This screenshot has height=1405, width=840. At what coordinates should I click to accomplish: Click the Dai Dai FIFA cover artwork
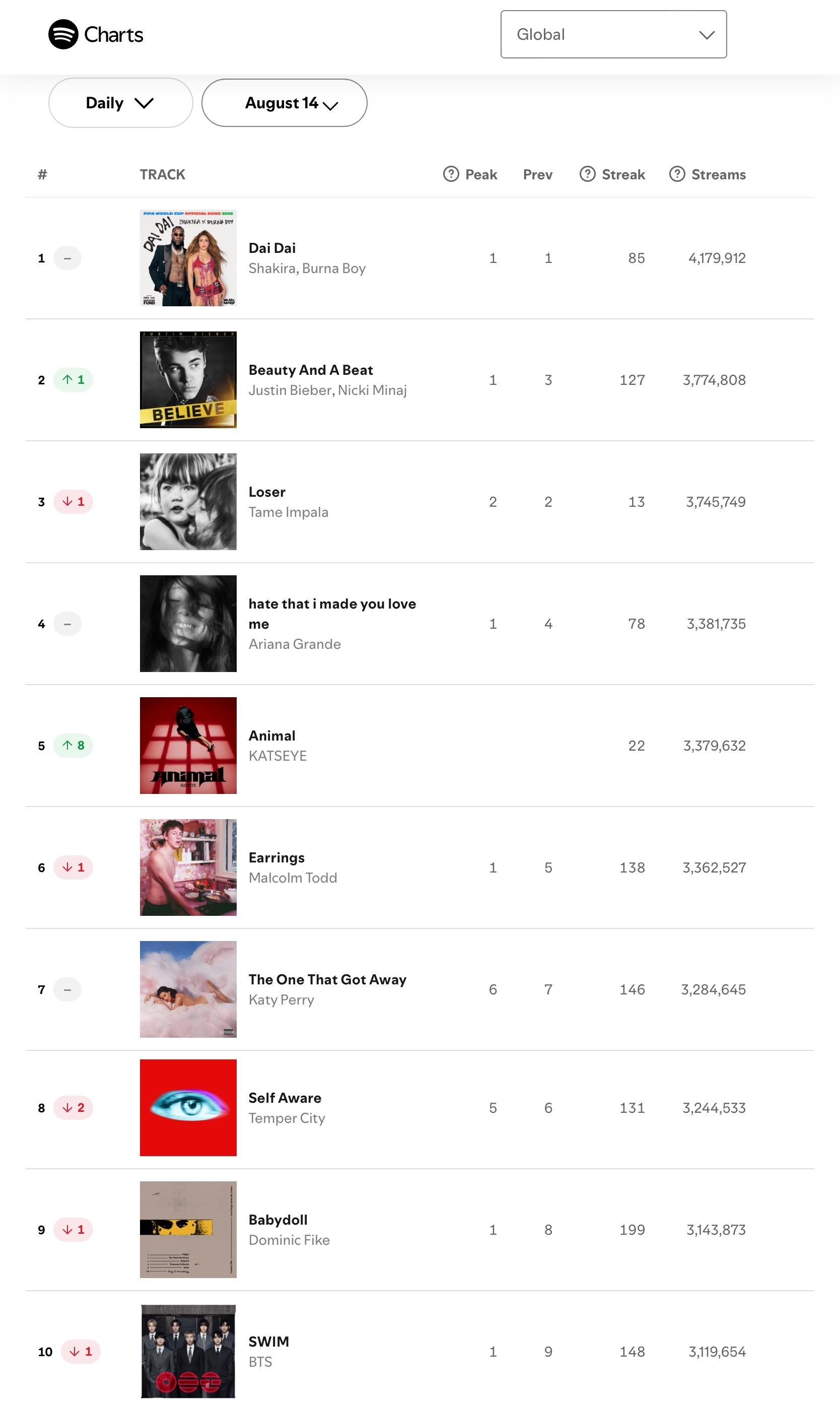coord(188,258)
